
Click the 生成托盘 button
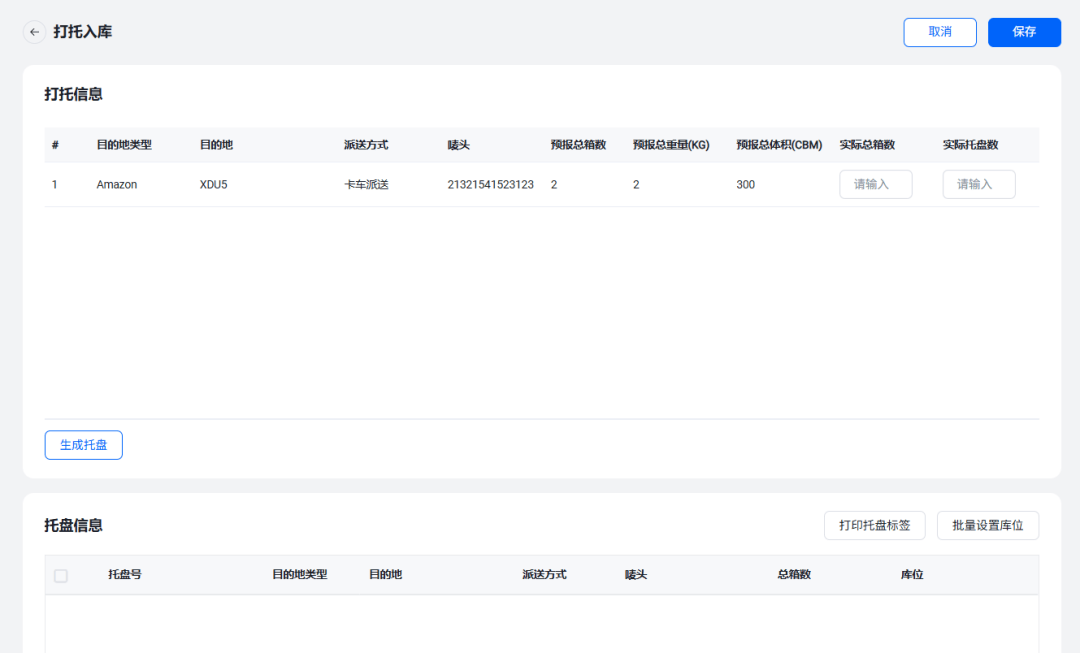pyautogui.click(x=84, y=445)
